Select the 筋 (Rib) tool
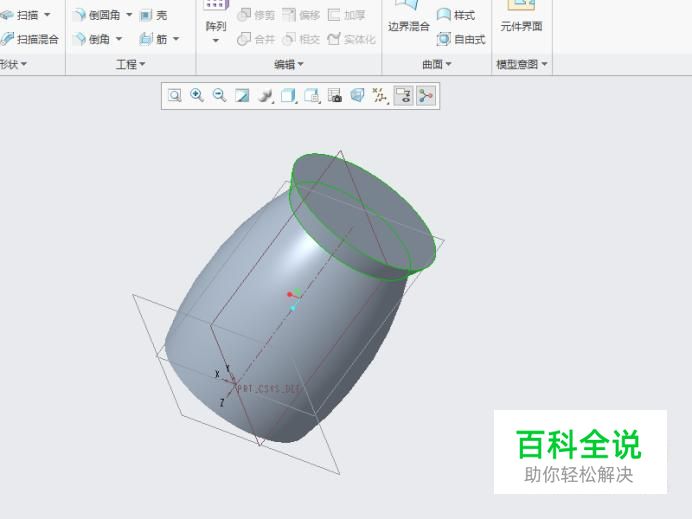Screen dimensions: 692x519 [x=153, y=39]
